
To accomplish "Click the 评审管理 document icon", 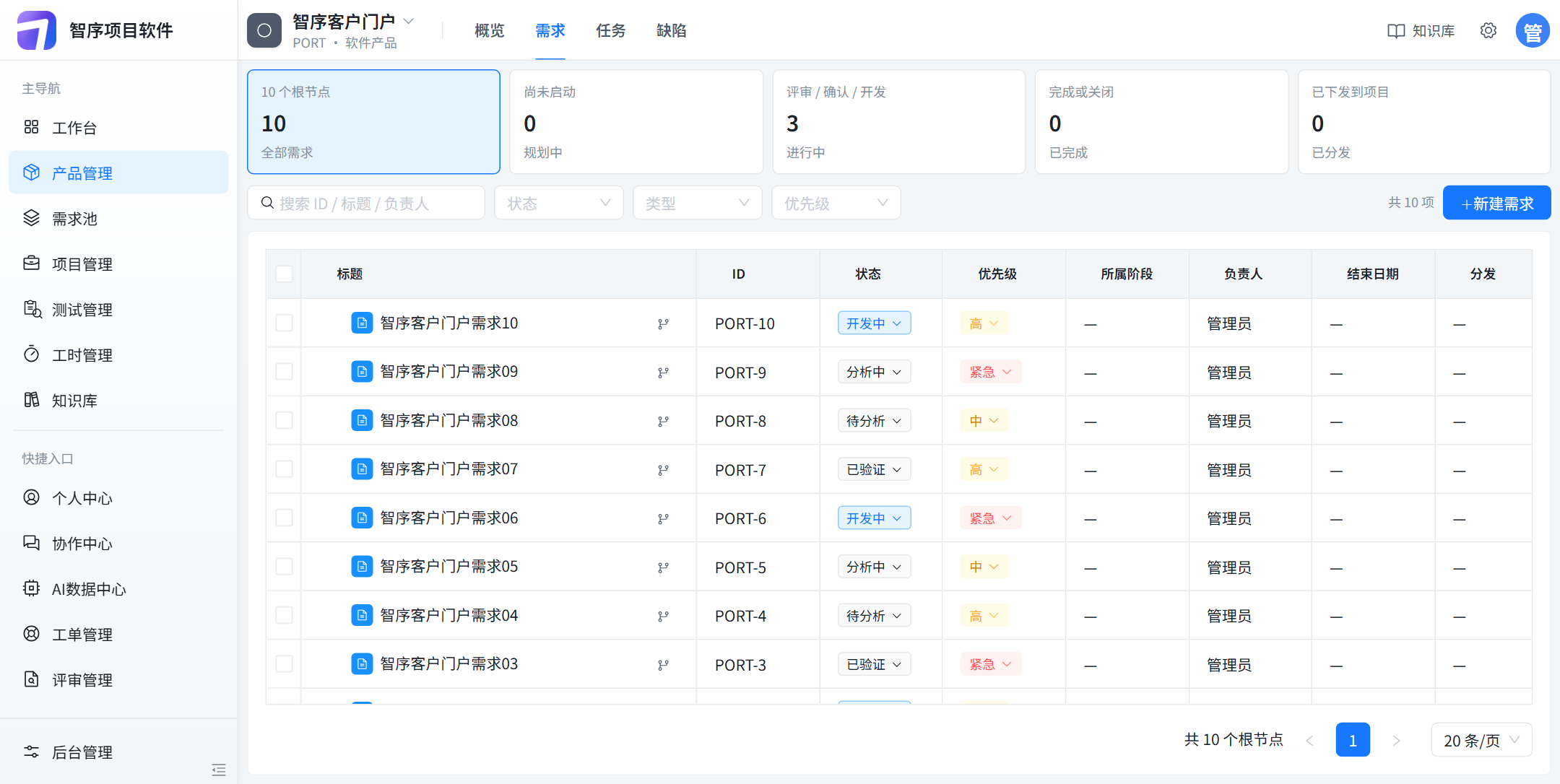I will pyautogui.click(x=31, y=679).
